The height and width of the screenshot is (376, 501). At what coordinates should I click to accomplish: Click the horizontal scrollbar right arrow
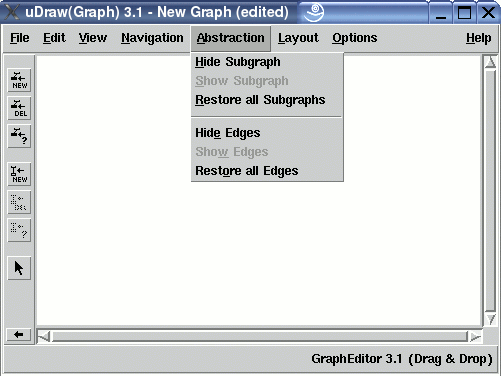(x=475, y=337)
